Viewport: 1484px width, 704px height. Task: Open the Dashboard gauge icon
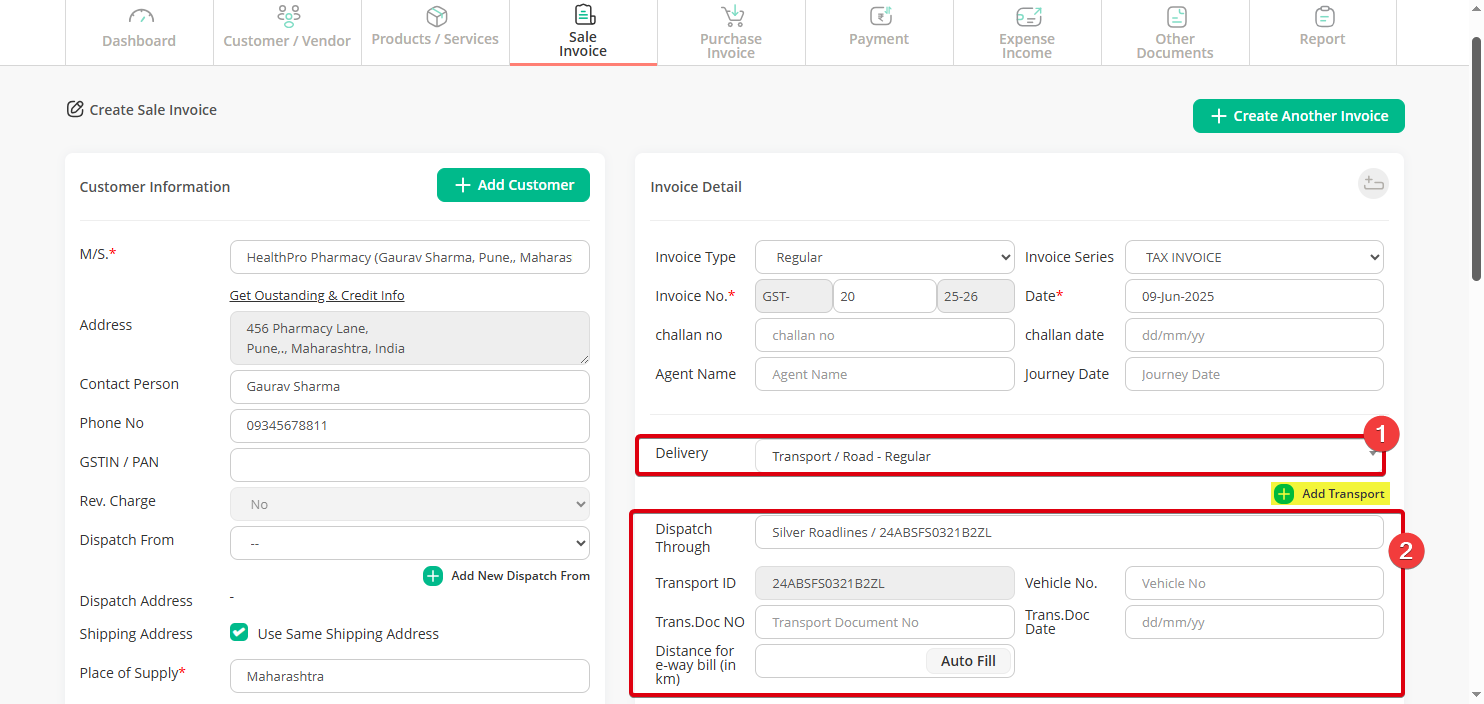142,17
